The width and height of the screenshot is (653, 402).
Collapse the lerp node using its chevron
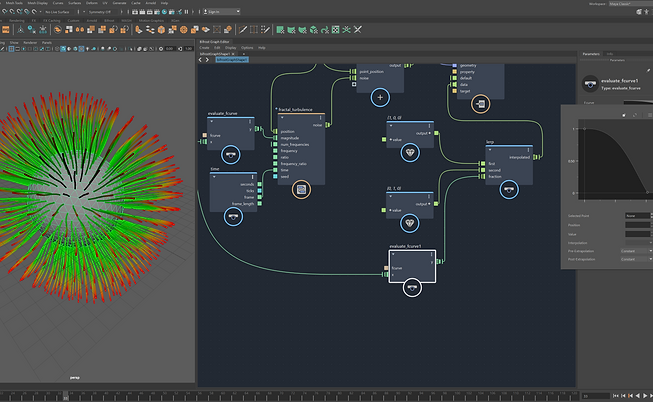pyautogui.click(x=490, y=150)
